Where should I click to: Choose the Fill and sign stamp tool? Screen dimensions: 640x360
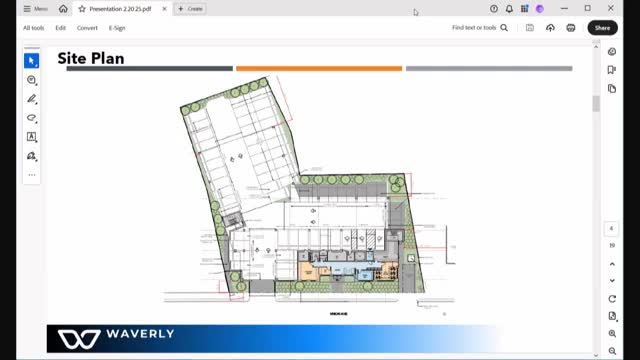coord(31,156)
